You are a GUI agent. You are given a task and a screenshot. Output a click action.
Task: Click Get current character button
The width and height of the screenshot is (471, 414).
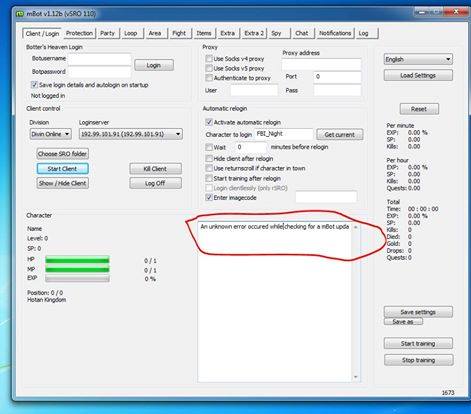[x=339, y=135]
